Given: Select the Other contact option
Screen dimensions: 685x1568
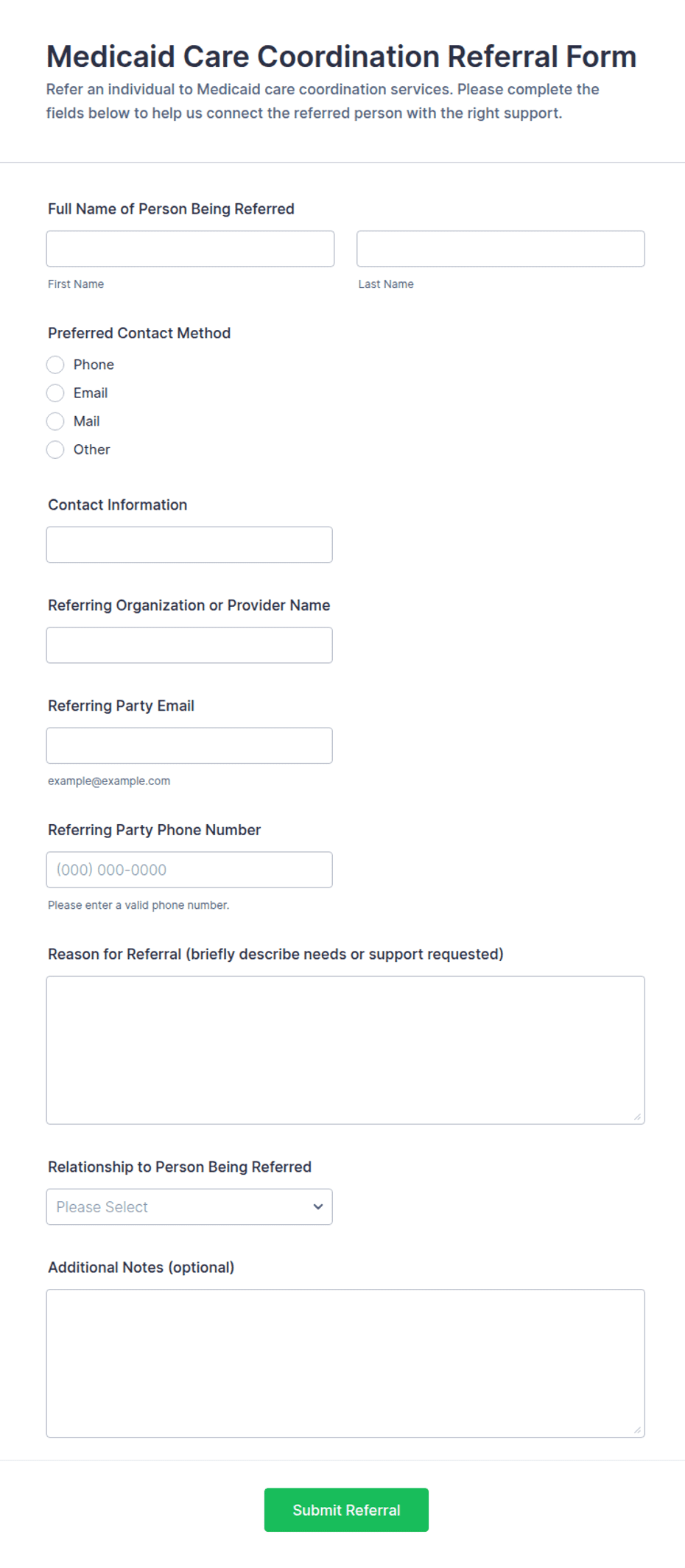Looking at the screenshot, I should 55,449.
